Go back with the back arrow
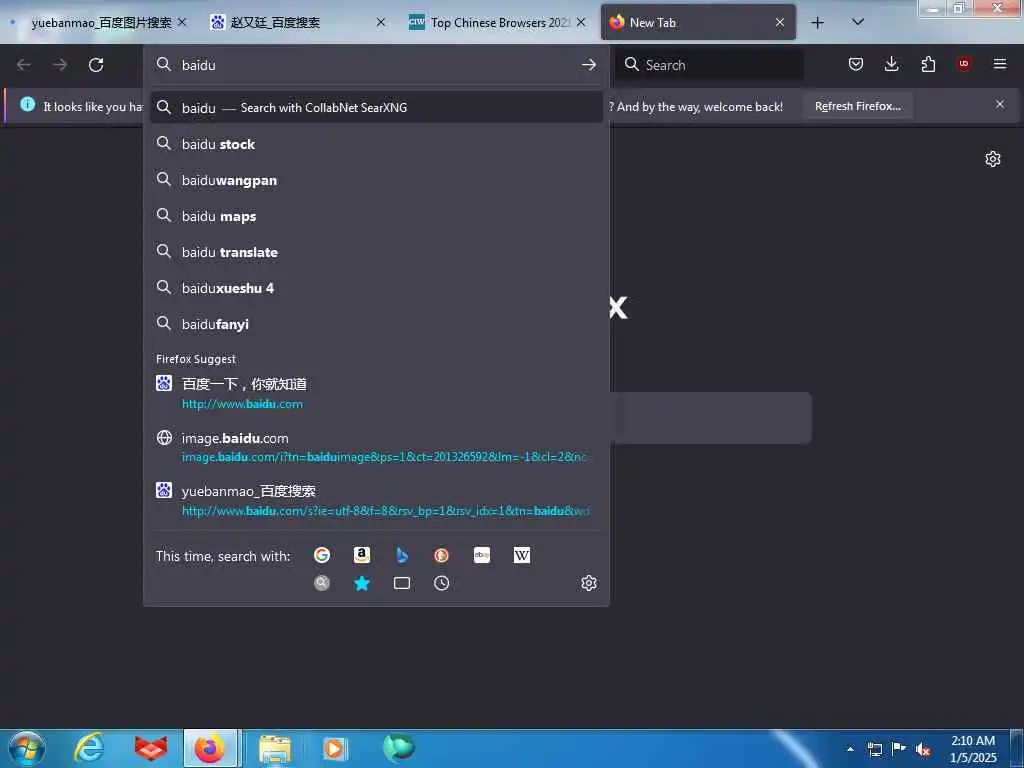Image resolution: width=1024 pixels, height=768 pixels. (x=24, y=65)
